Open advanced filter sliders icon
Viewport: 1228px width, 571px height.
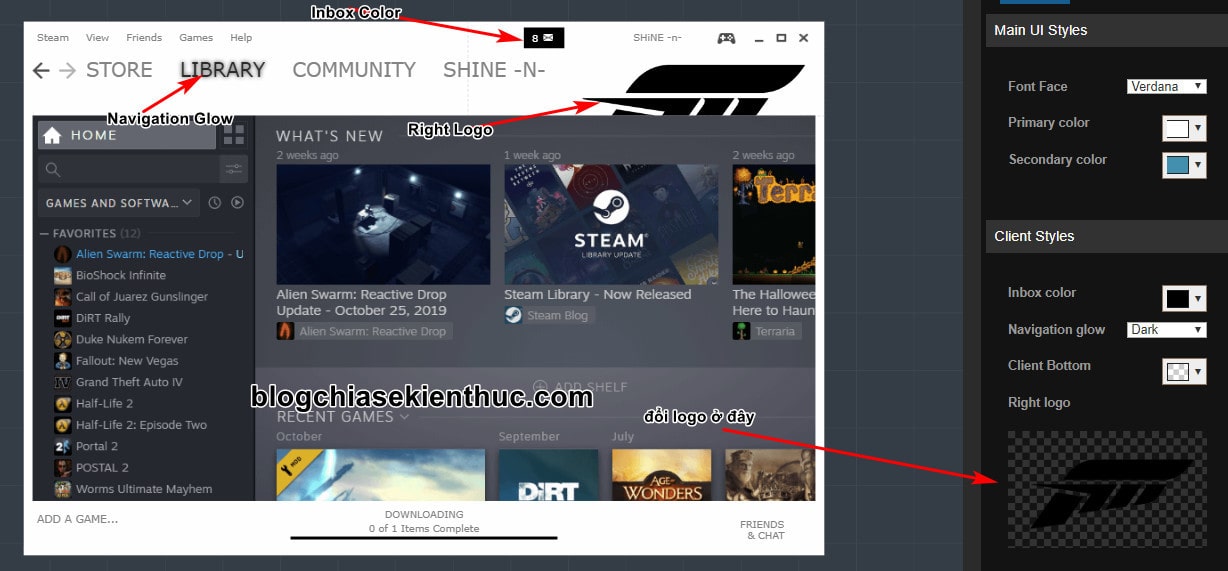pyautogui.click(x=233, y=169)
